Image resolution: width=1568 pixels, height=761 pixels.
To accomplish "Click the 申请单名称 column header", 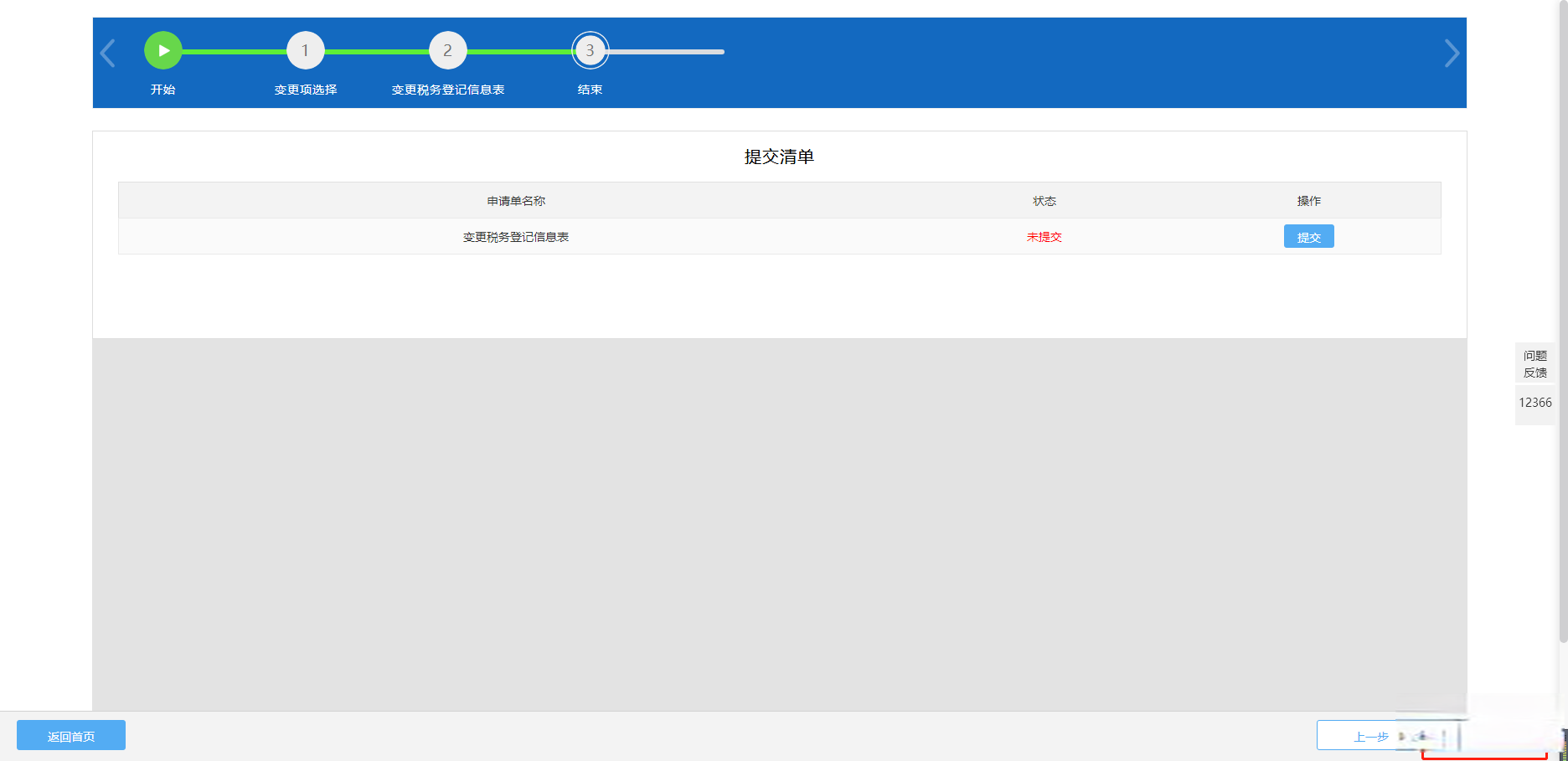I will [x=516, y=201].
